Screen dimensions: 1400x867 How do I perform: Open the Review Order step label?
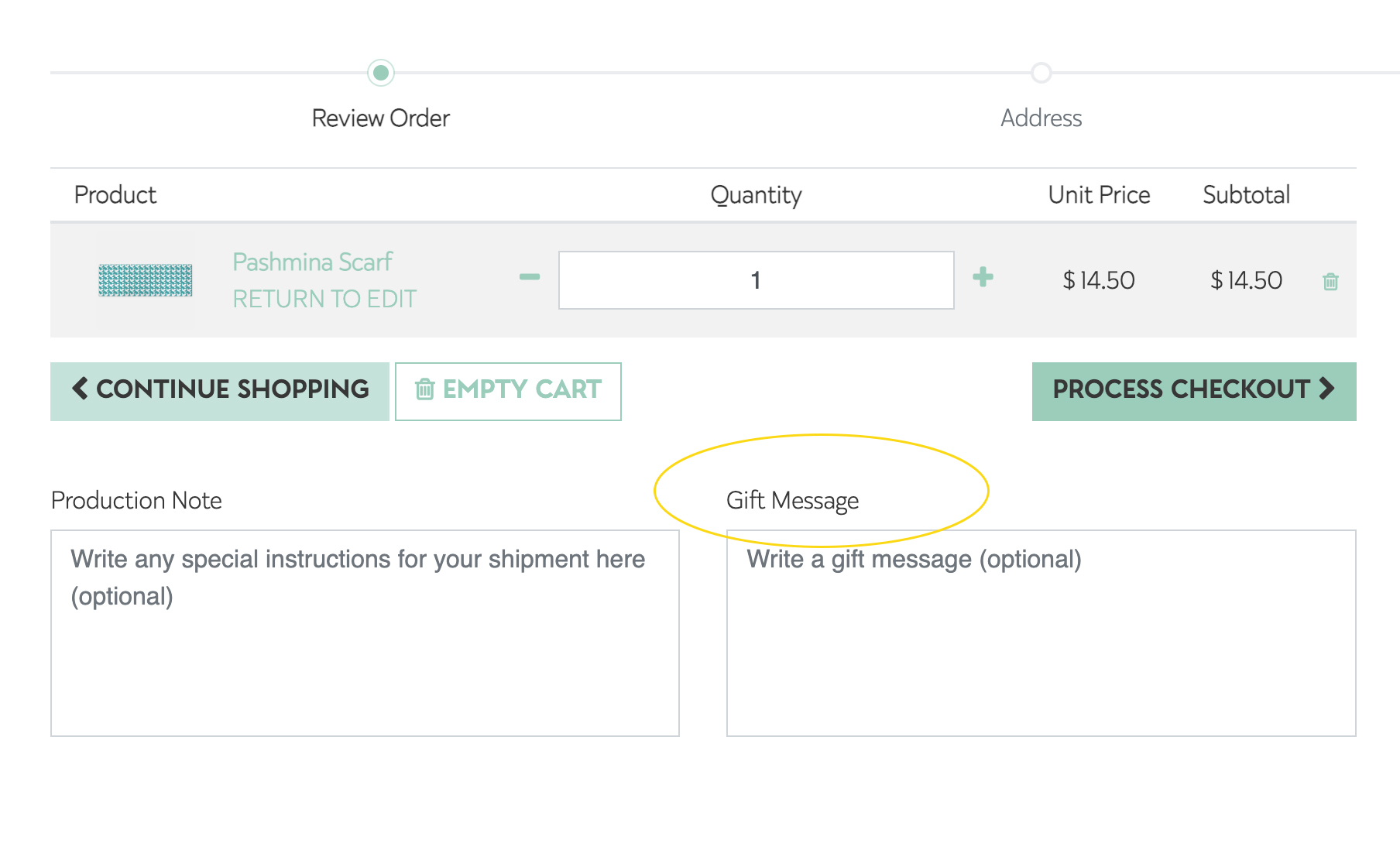381,118
